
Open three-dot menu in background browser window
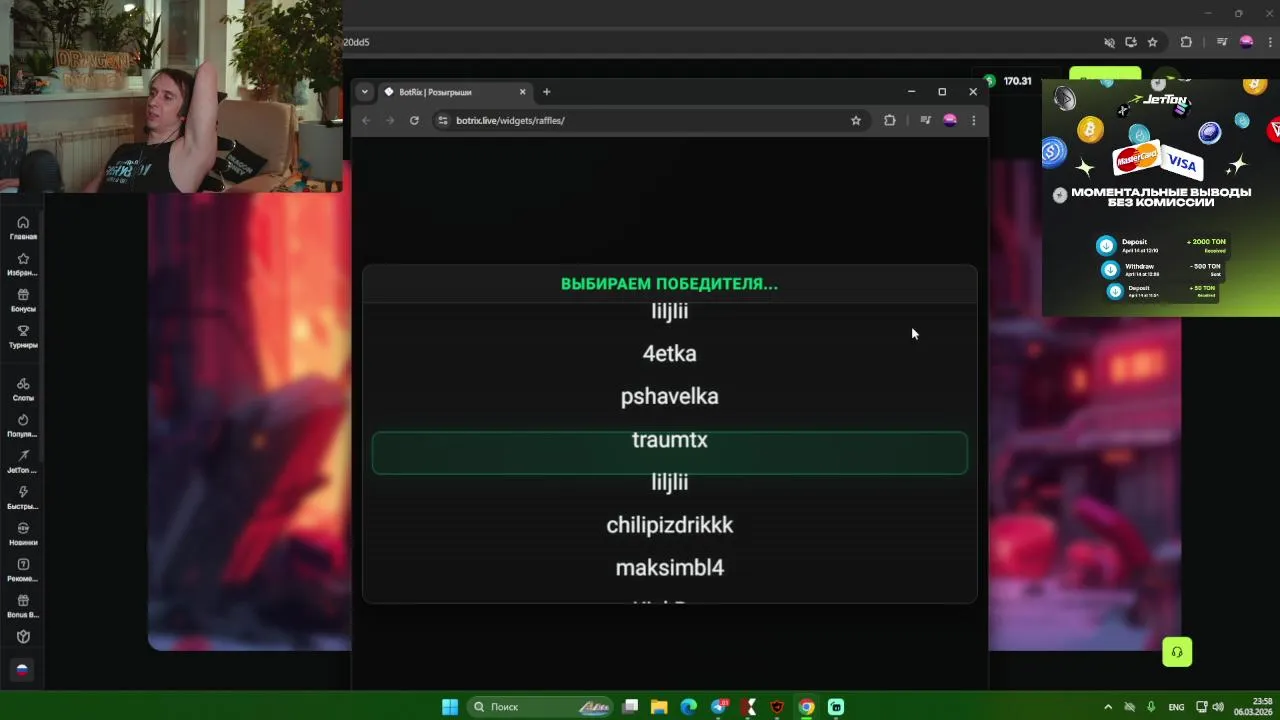[x=1268, y=42]
